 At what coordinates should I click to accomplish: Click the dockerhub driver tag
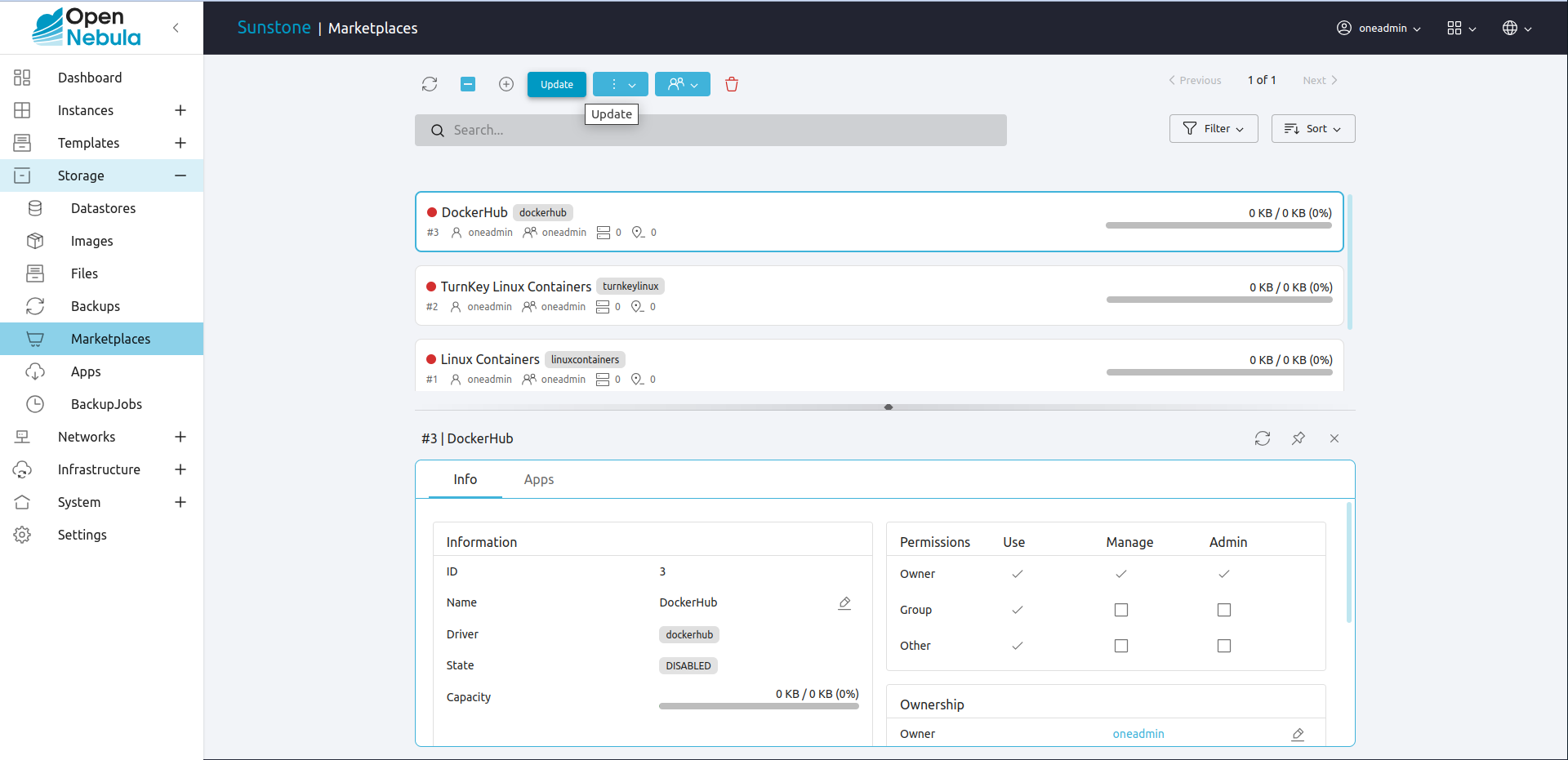tap(689, 634)
